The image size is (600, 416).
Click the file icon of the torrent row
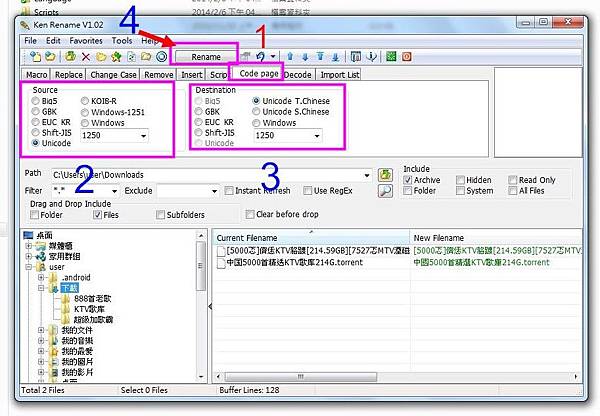221,263
